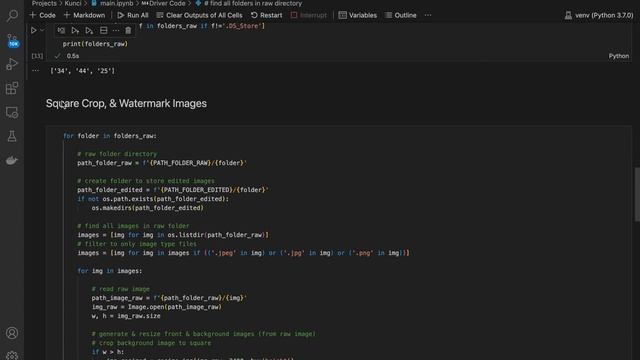Click the line 'for img in images:'
Image resolution: width=640 pixels, height=360 pixels.
click(x=110, y=271)
